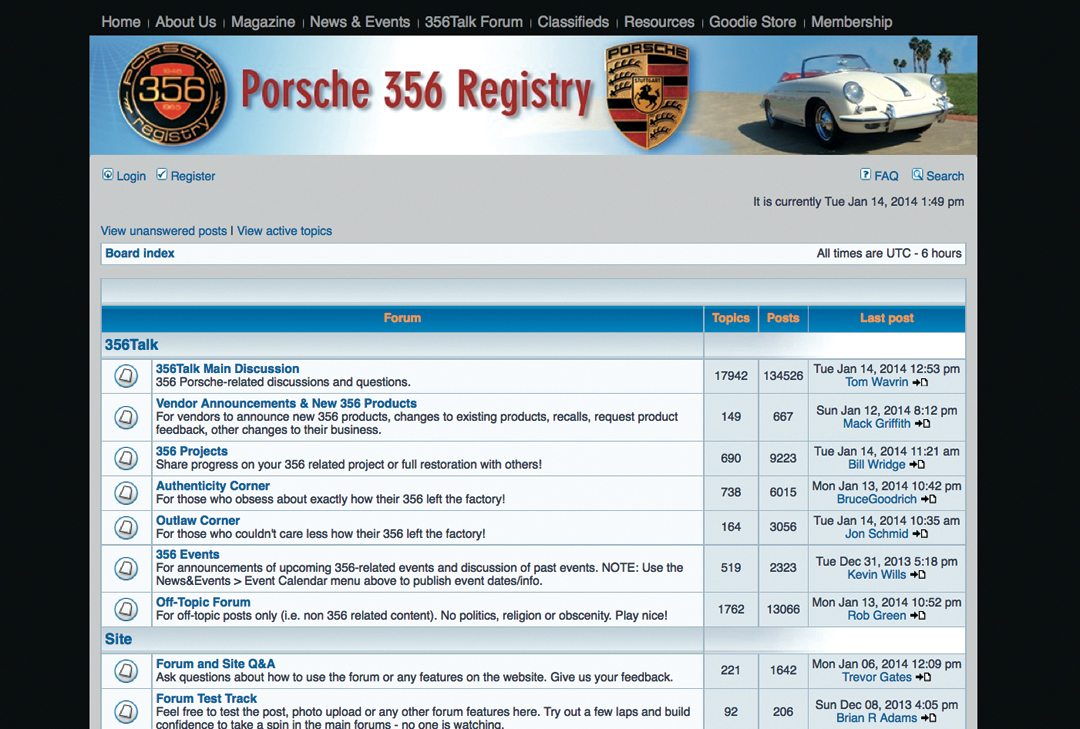Click the Register link
Screen dimensions: 1080x729
point(193,176)
